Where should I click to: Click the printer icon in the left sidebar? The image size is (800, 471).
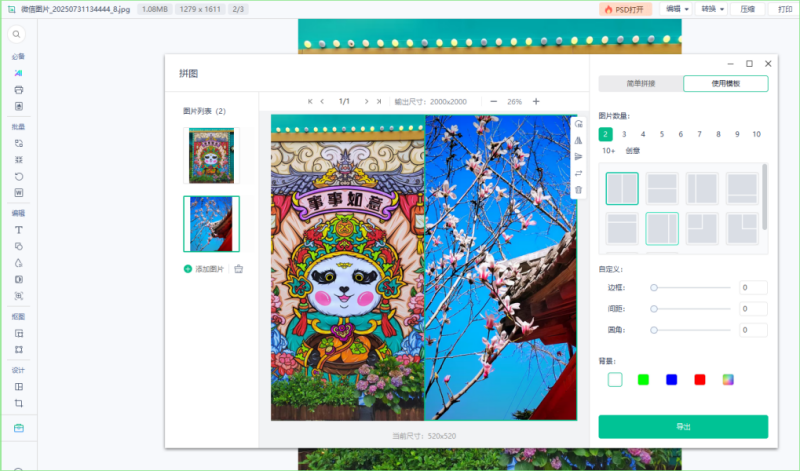(x=18, y=90)
